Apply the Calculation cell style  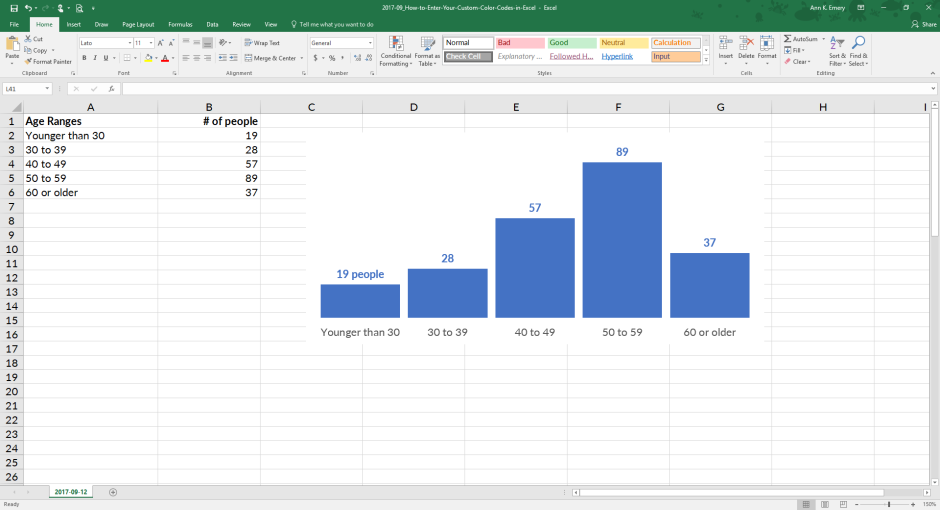(676, 43)
